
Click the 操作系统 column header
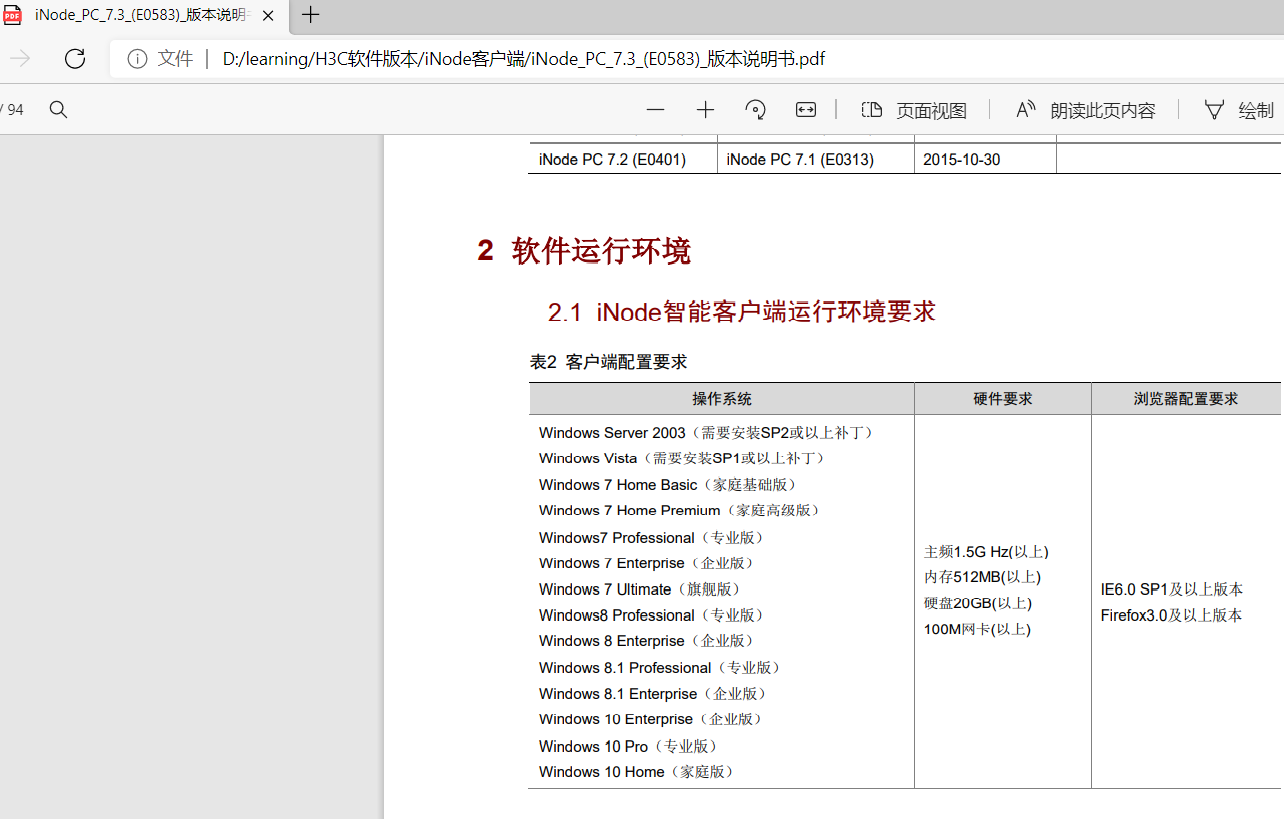[x=721, y=399]
